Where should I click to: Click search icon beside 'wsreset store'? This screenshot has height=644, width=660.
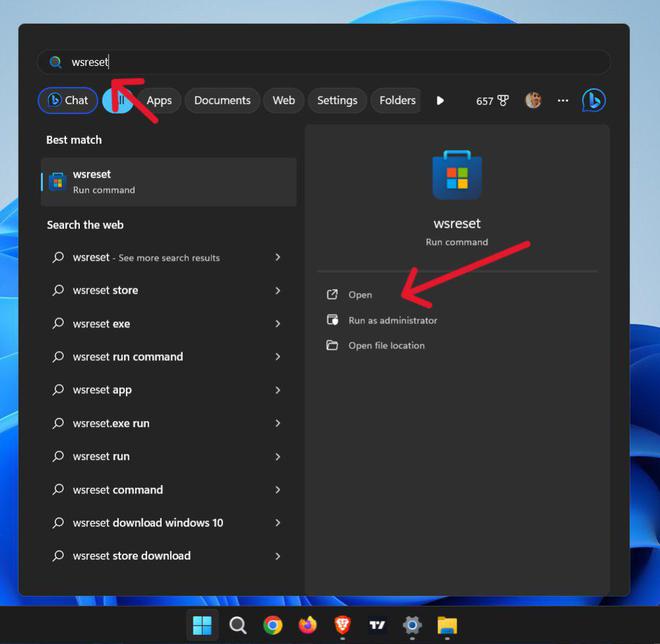[x=58, y=290]
